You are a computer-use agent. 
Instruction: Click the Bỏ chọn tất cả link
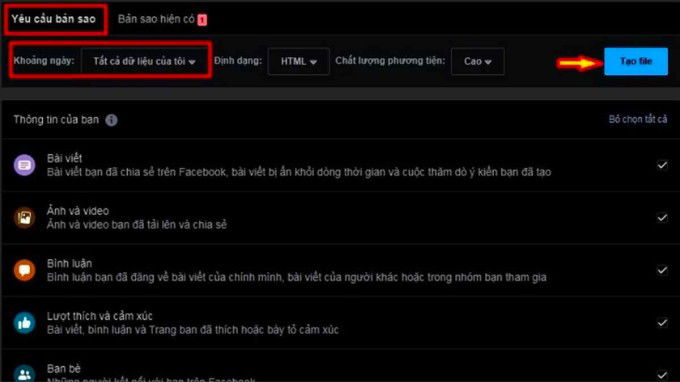(638, 119)
